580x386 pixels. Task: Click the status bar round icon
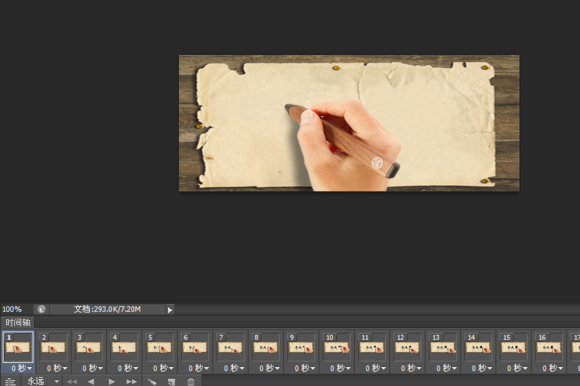41,309
